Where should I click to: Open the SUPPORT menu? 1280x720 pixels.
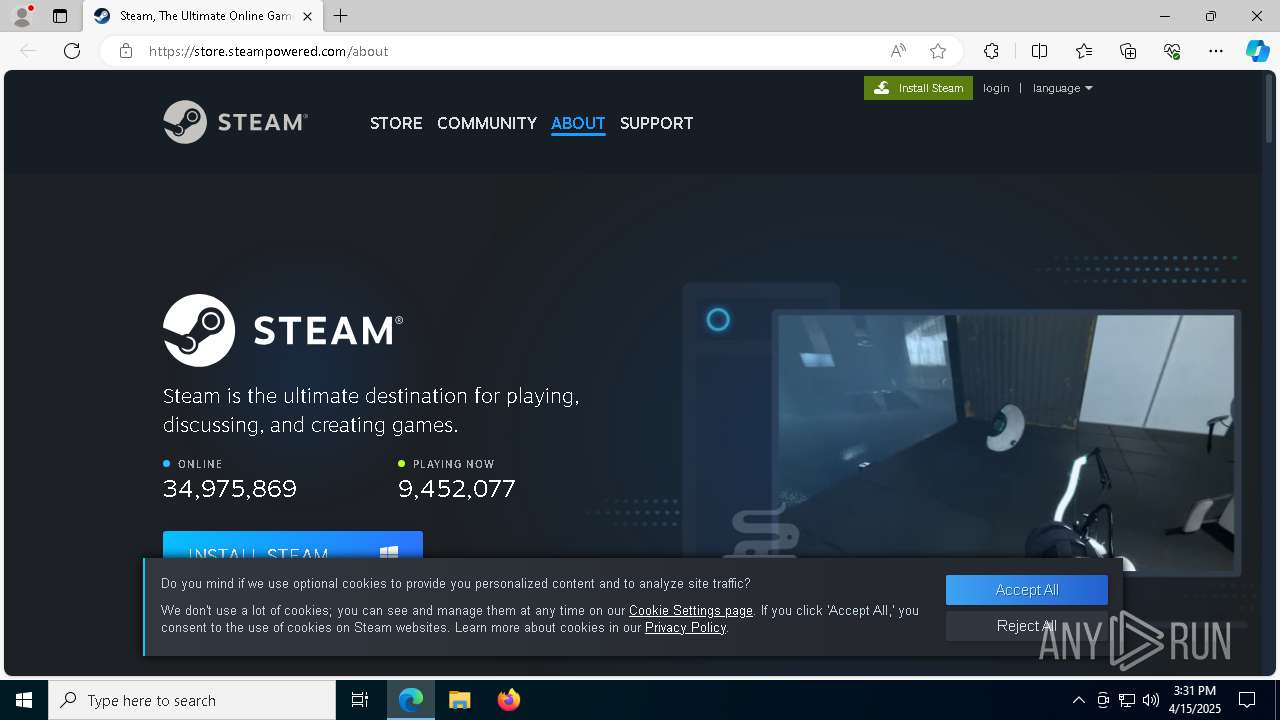pos(656,123)
